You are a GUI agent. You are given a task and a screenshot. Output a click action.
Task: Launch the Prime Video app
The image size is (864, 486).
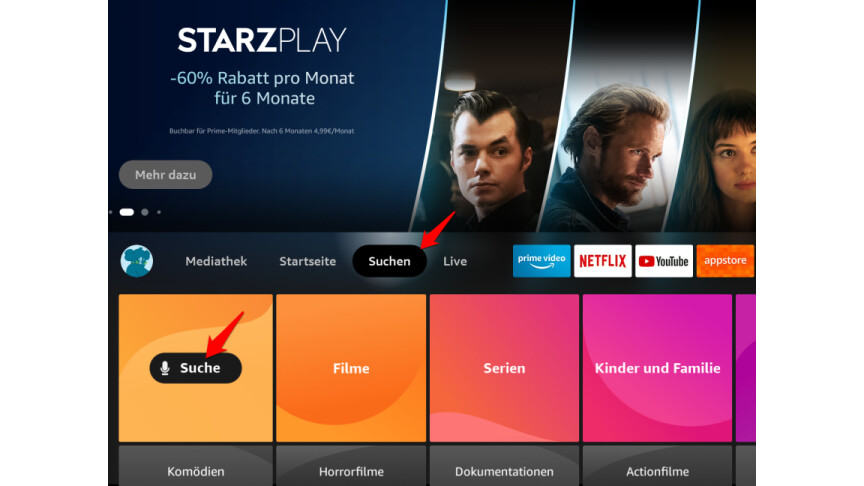coord(542,261)
